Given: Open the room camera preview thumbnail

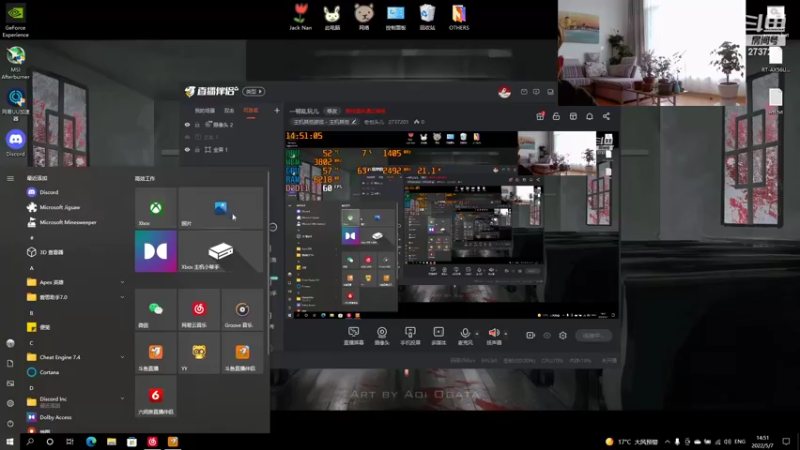Looking at the screenshot, I should [x=652, y=53].
